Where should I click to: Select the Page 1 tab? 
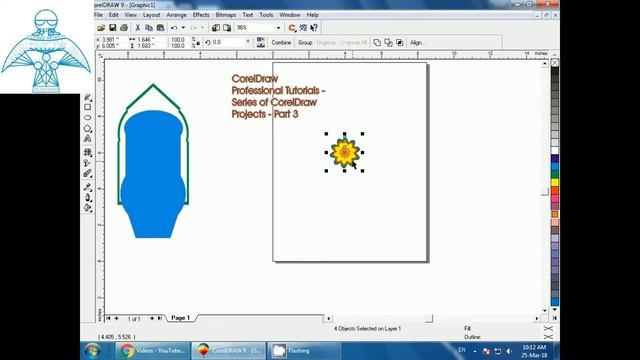coord(180,318)
